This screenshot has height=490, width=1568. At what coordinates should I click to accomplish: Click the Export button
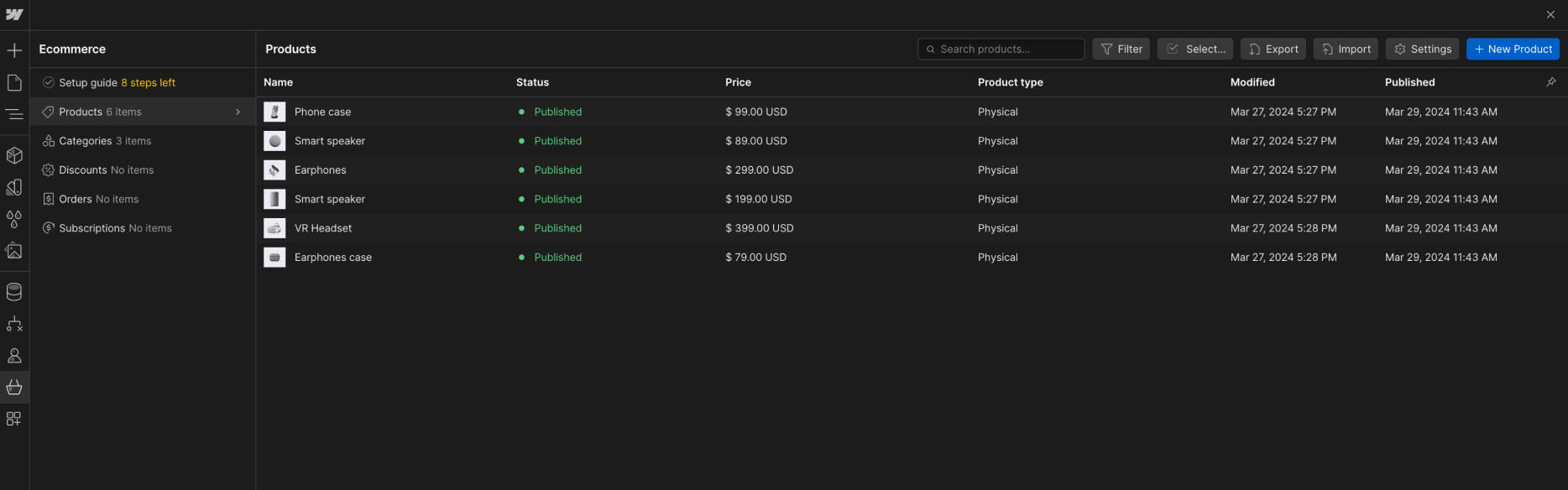[x=1273, y=50]
